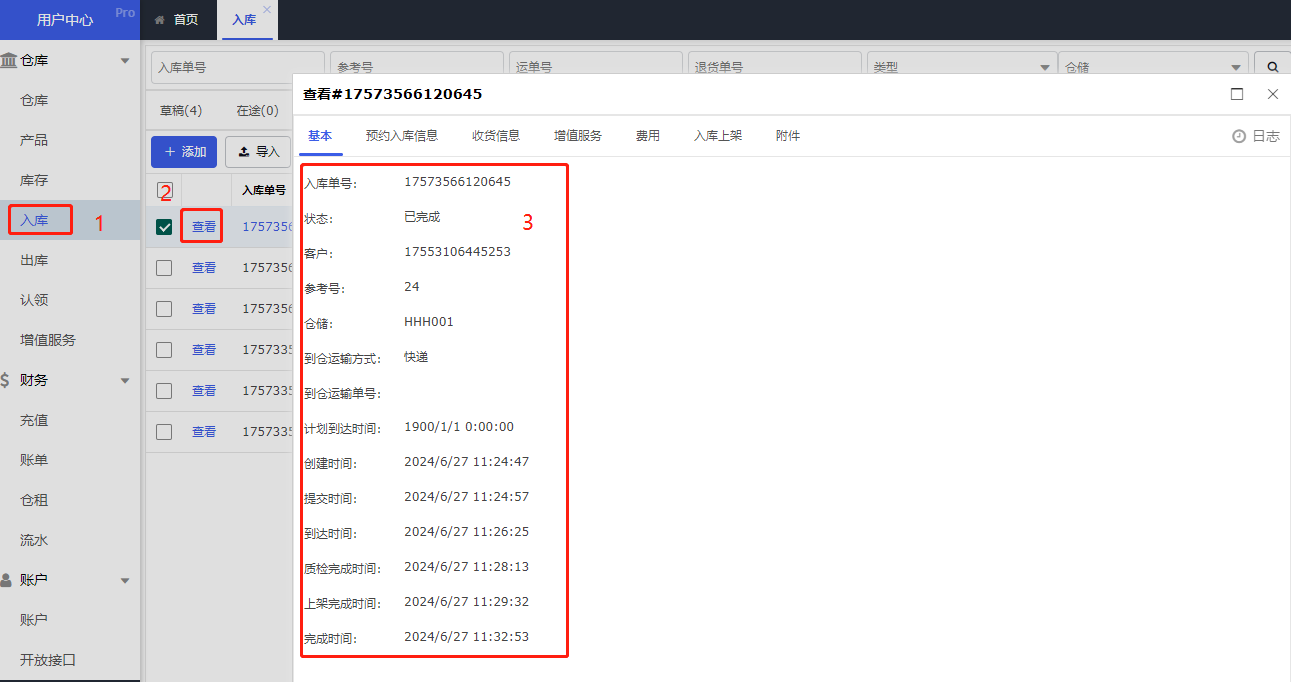The image size is (1291, 682).
Task: Collapse the 仓库 sidebar group arrow
Action: click(x=125, y=61)
